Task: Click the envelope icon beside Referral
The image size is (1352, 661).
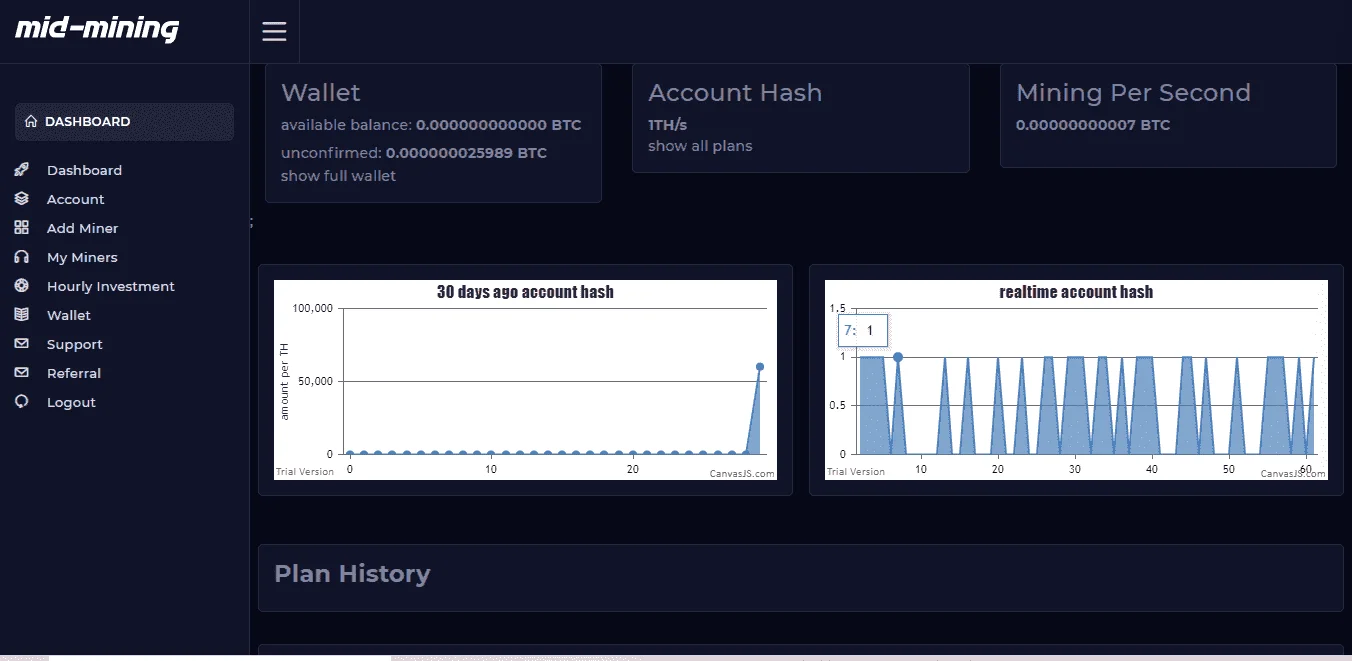Action: pyautogui.click(x=22, y=373)
